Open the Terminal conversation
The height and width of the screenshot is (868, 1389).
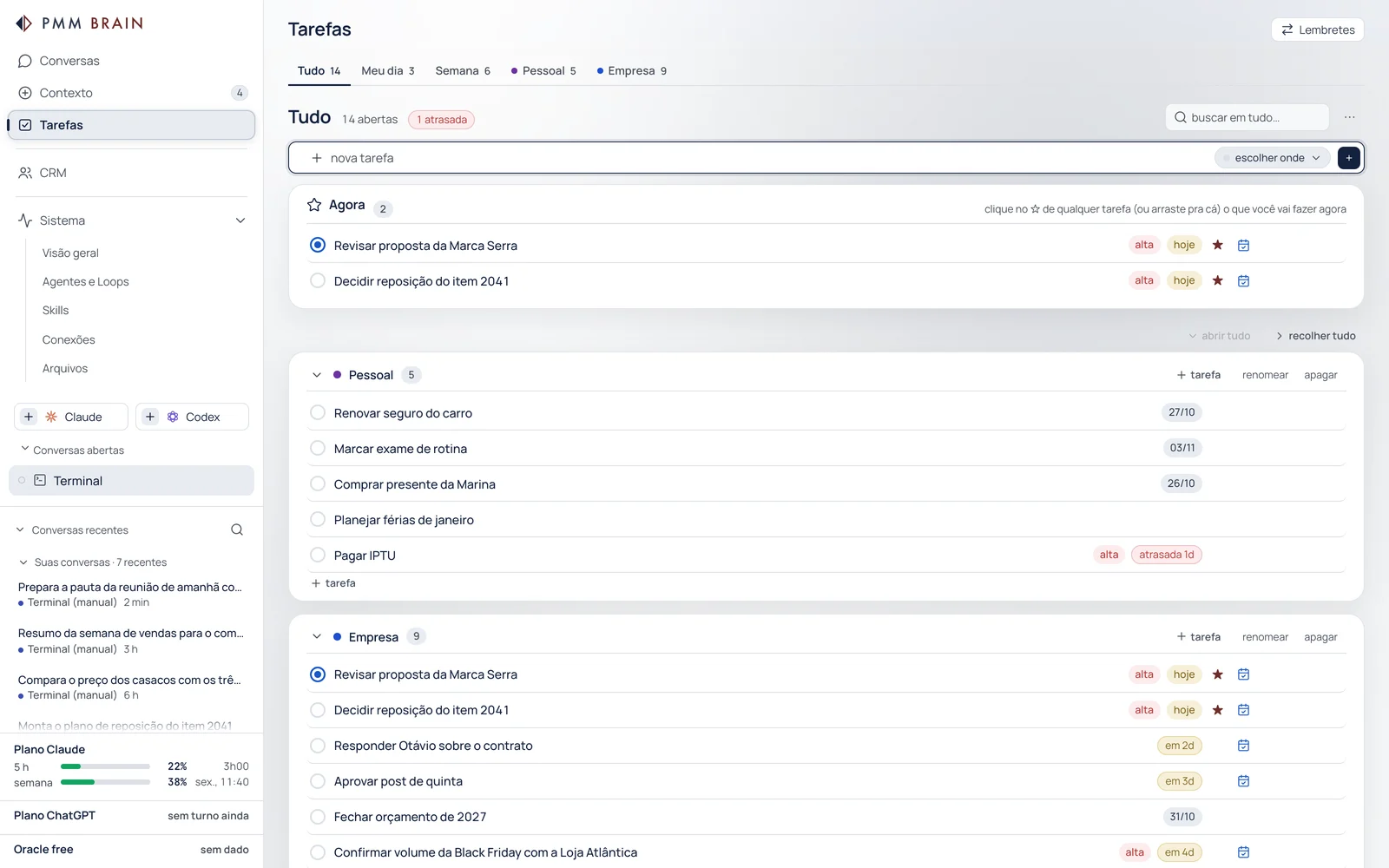(131, 481)
